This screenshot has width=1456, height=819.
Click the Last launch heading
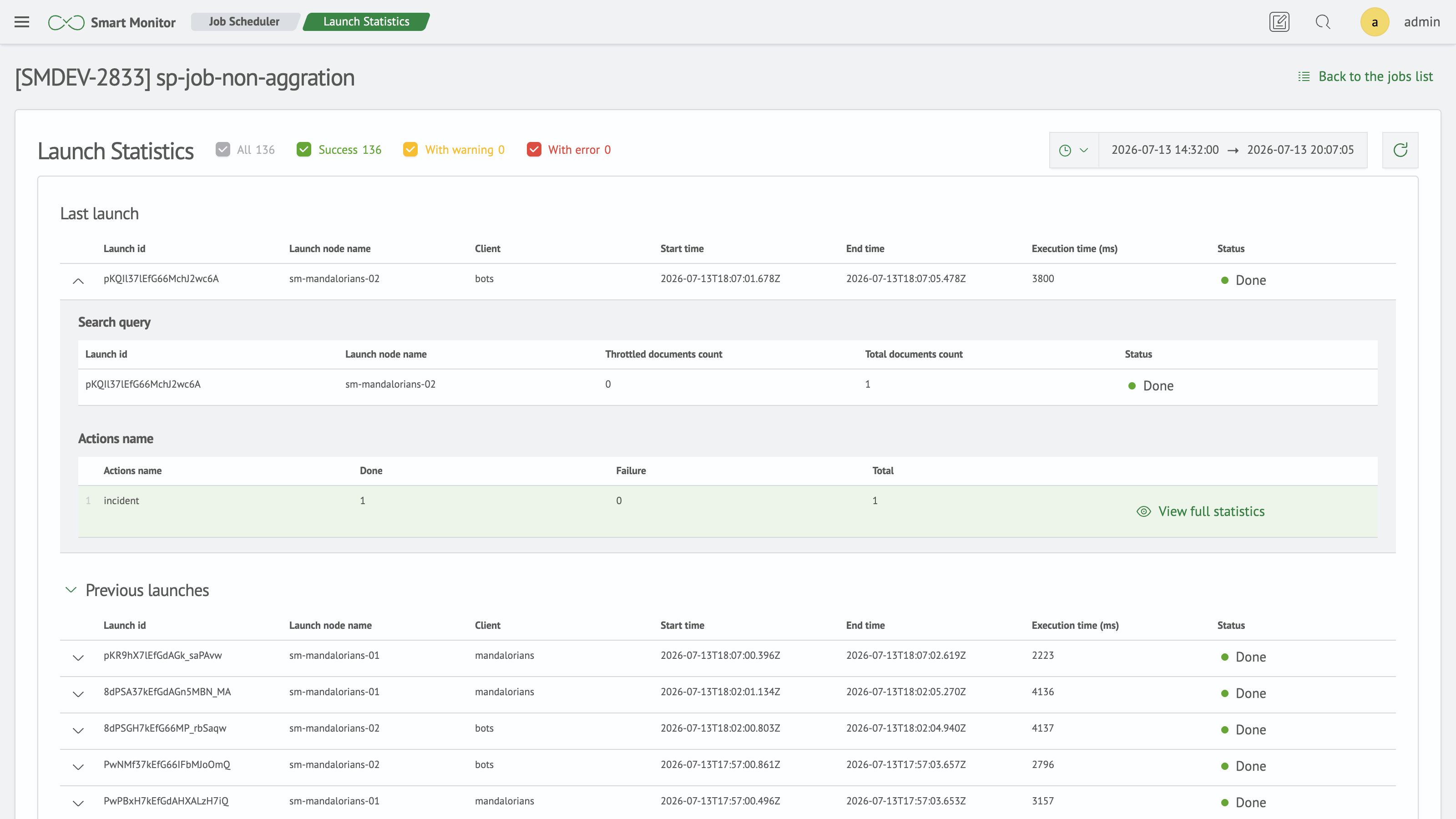100,214
